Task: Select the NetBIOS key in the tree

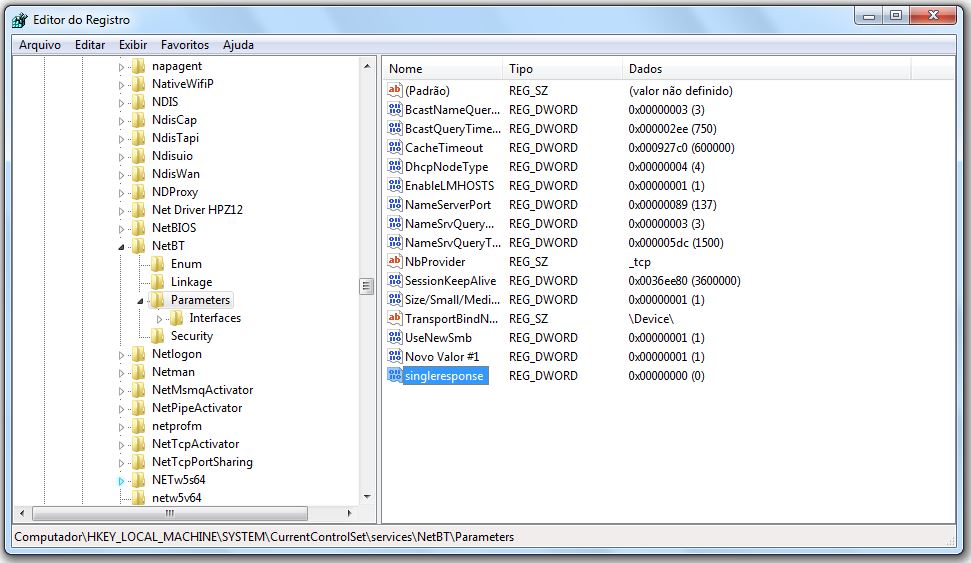Action: 173,228
